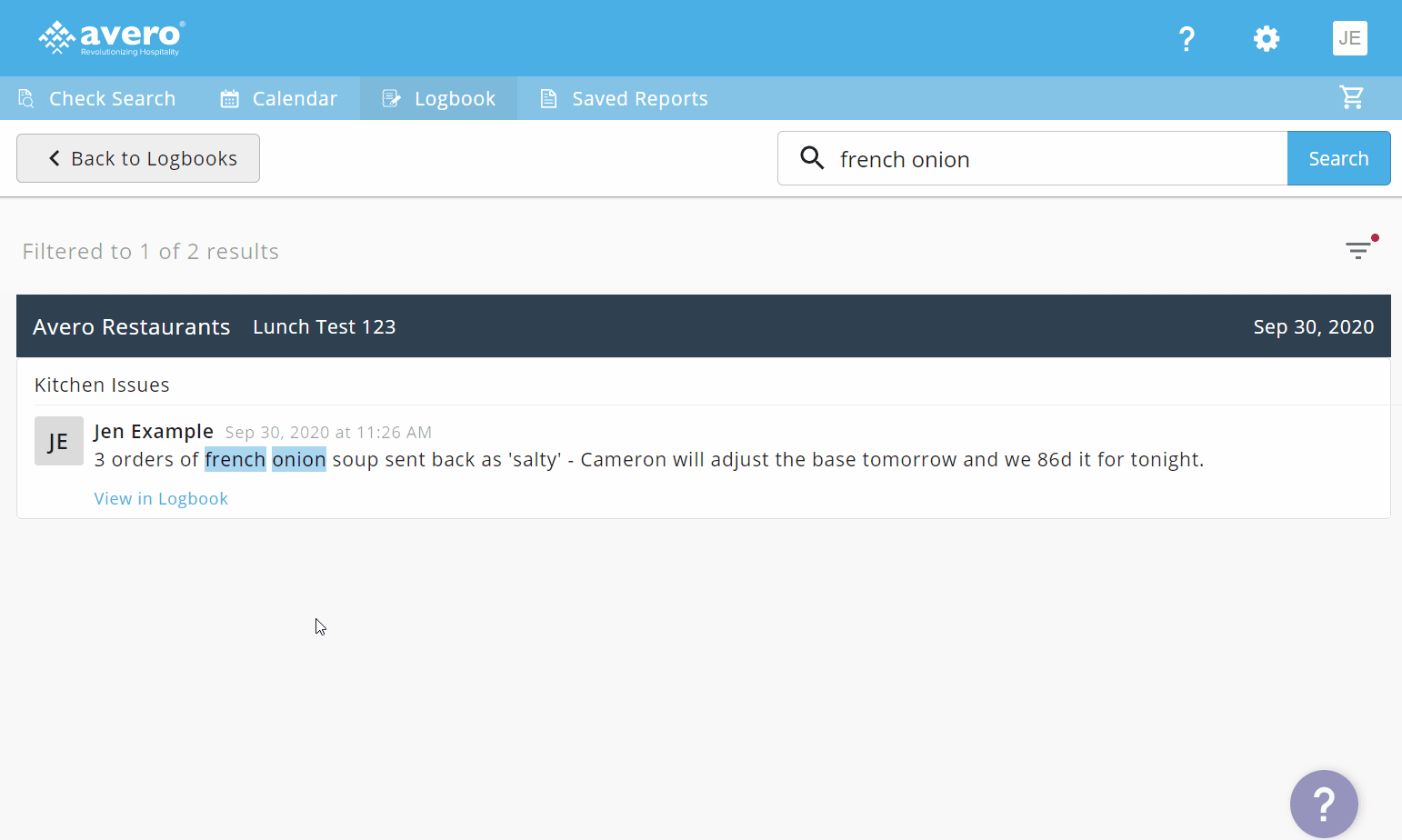Click the magnifying glass search icon
Screen dimensions: 1402x840
[812, 158]
